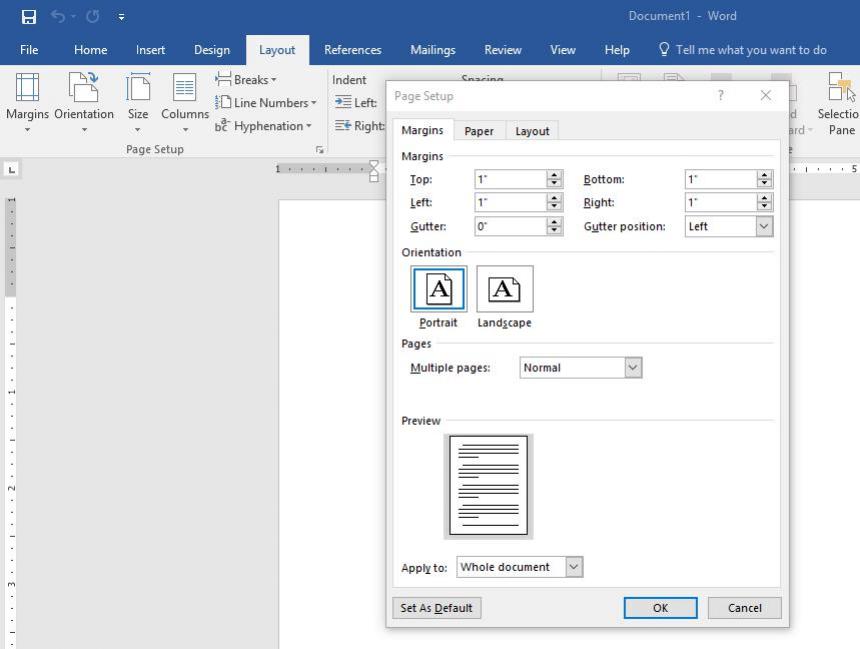The image size is (860, 649).
Task: Click the Bottom margin input field
Action: [721, 179]
